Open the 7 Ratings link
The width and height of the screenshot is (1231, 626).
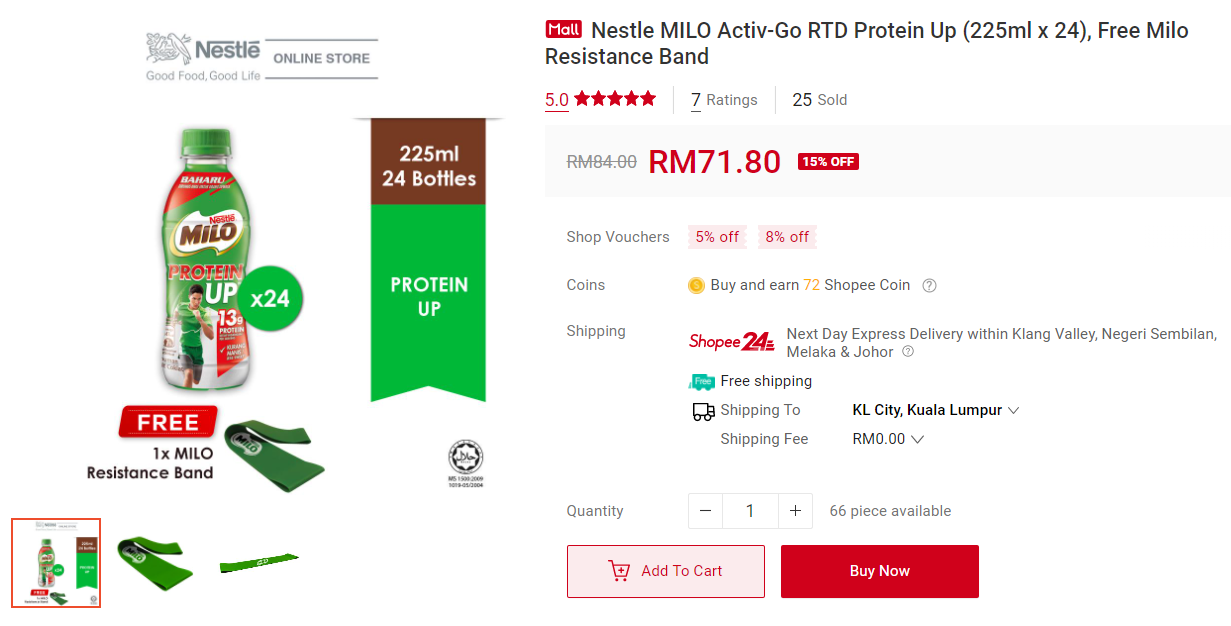pos(724,100)
